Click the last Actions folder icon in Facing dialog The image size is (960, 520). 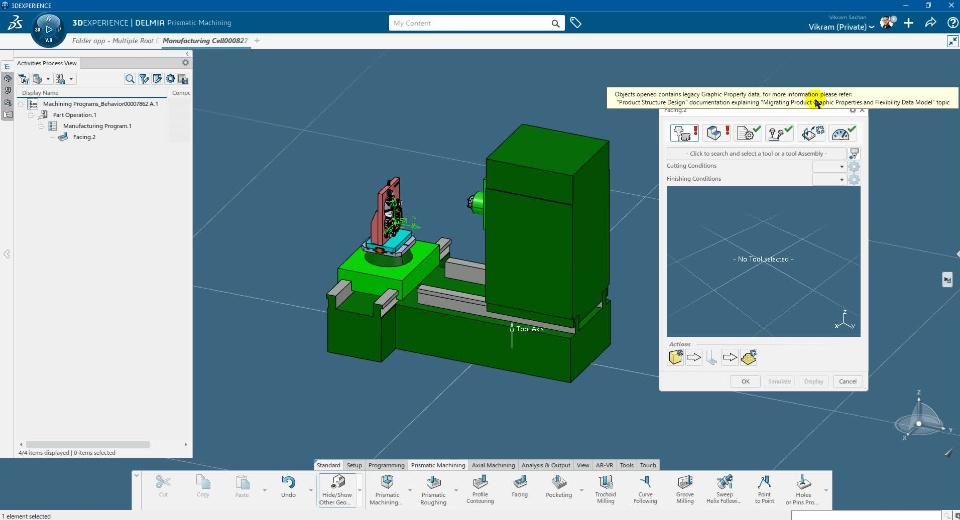749,357
